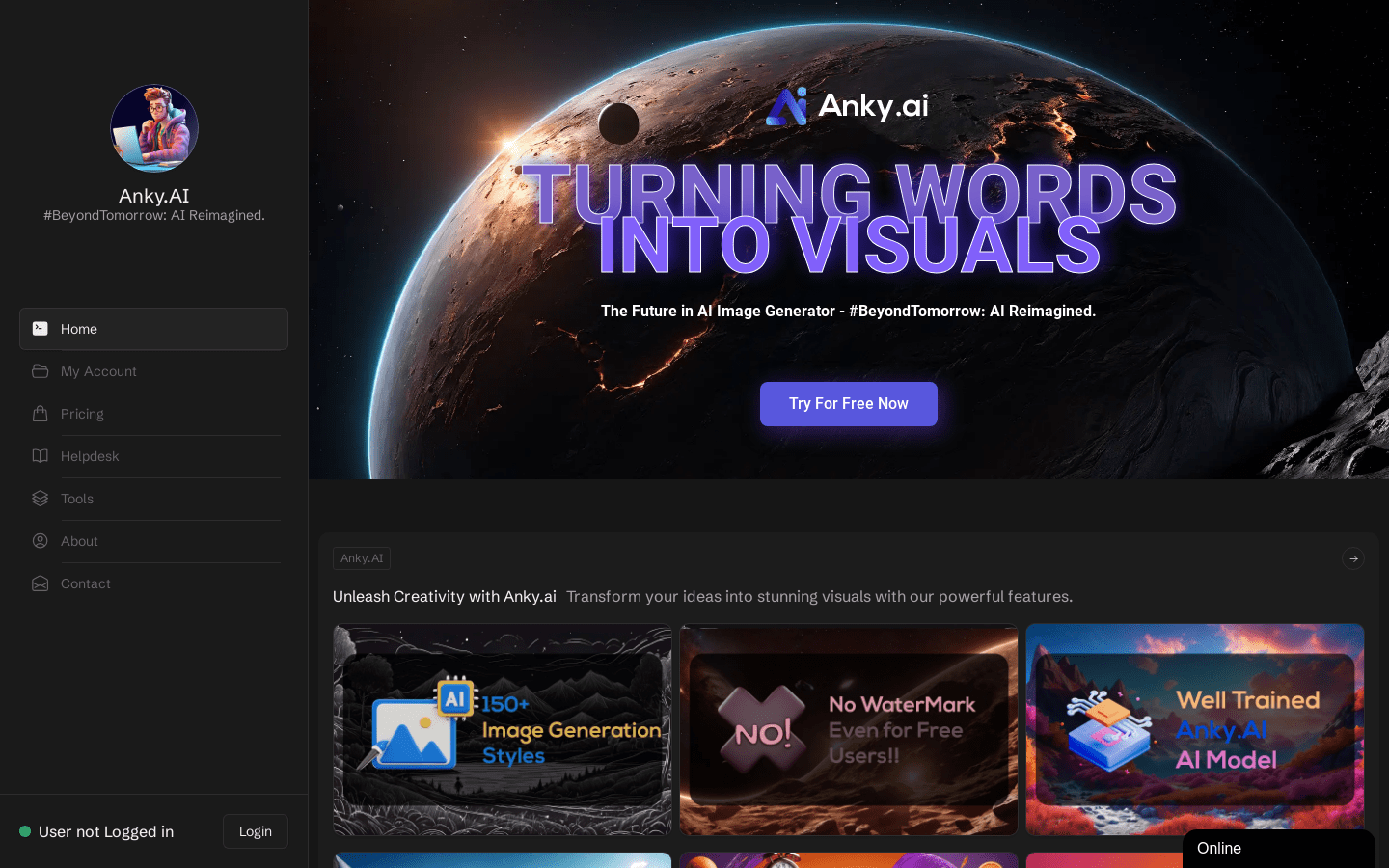Click the Home terminal icon in sidebar
Screen dimensions: 1389x868
point(40,329)
